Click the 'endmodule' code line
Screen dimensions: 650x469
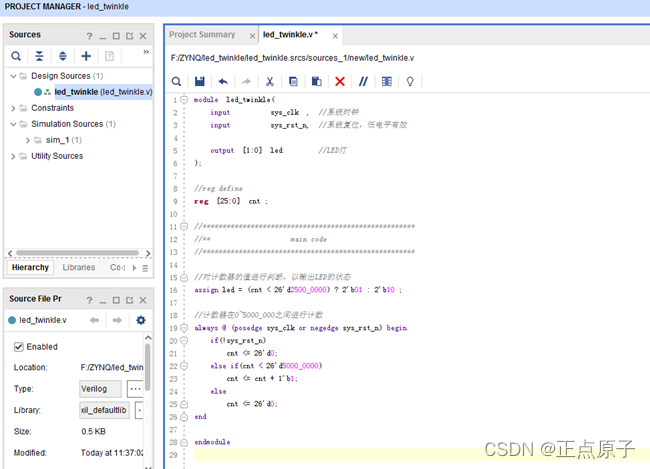[x=212, y=442]
